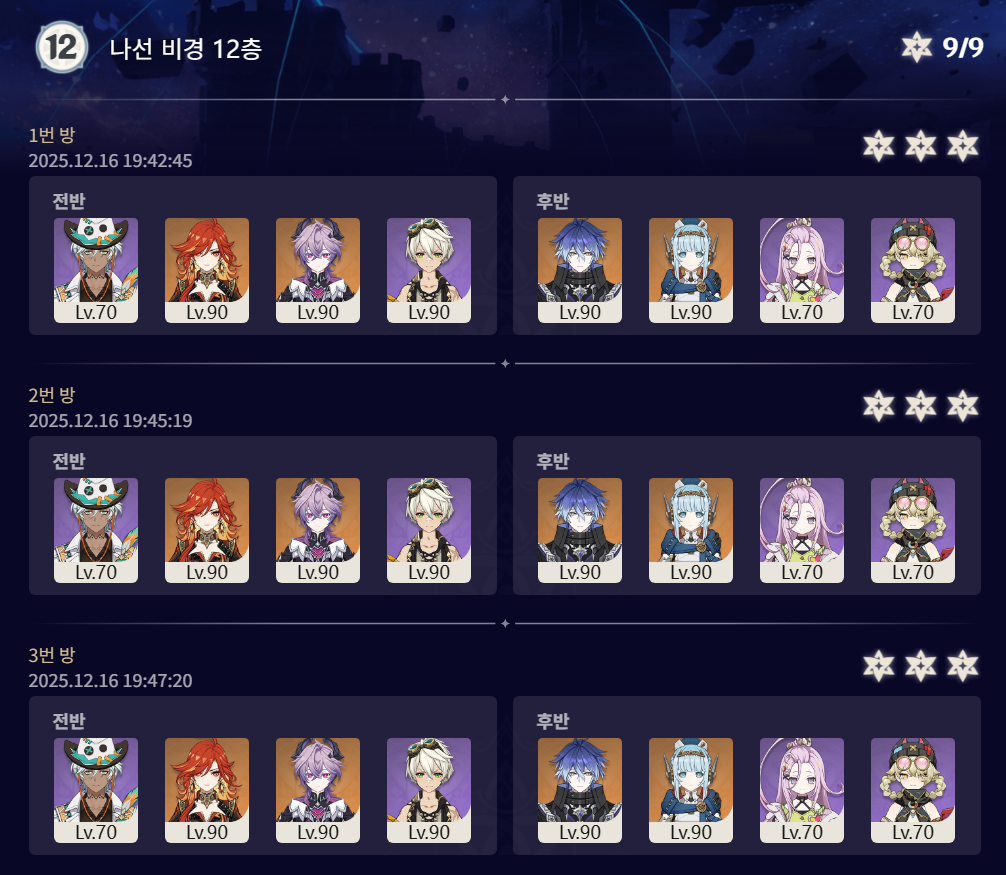Click middle star of Room 3 rating

click(921, 665)
